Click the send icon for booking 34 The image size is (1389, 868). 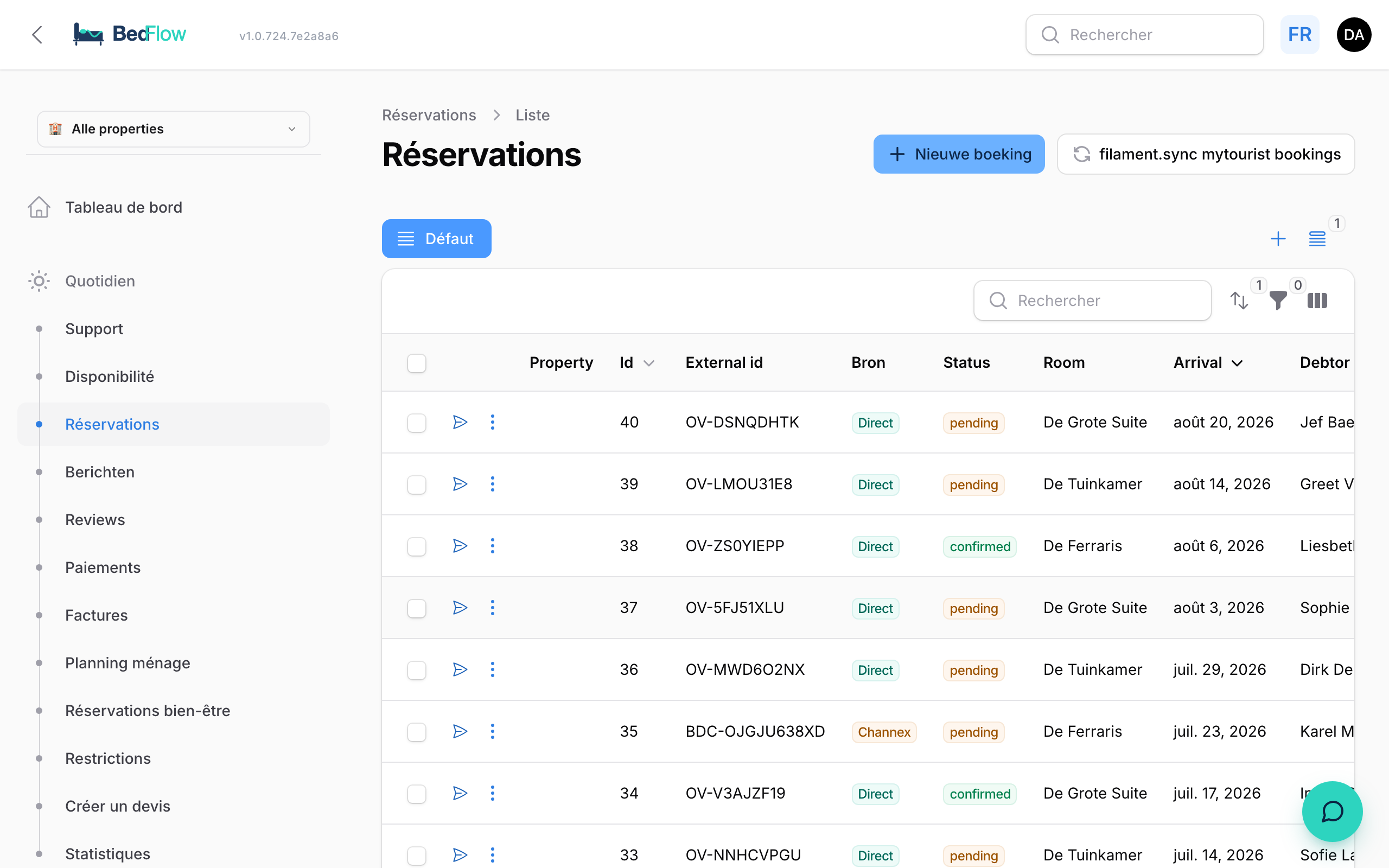pyautogui.click(x=460, y=793)
